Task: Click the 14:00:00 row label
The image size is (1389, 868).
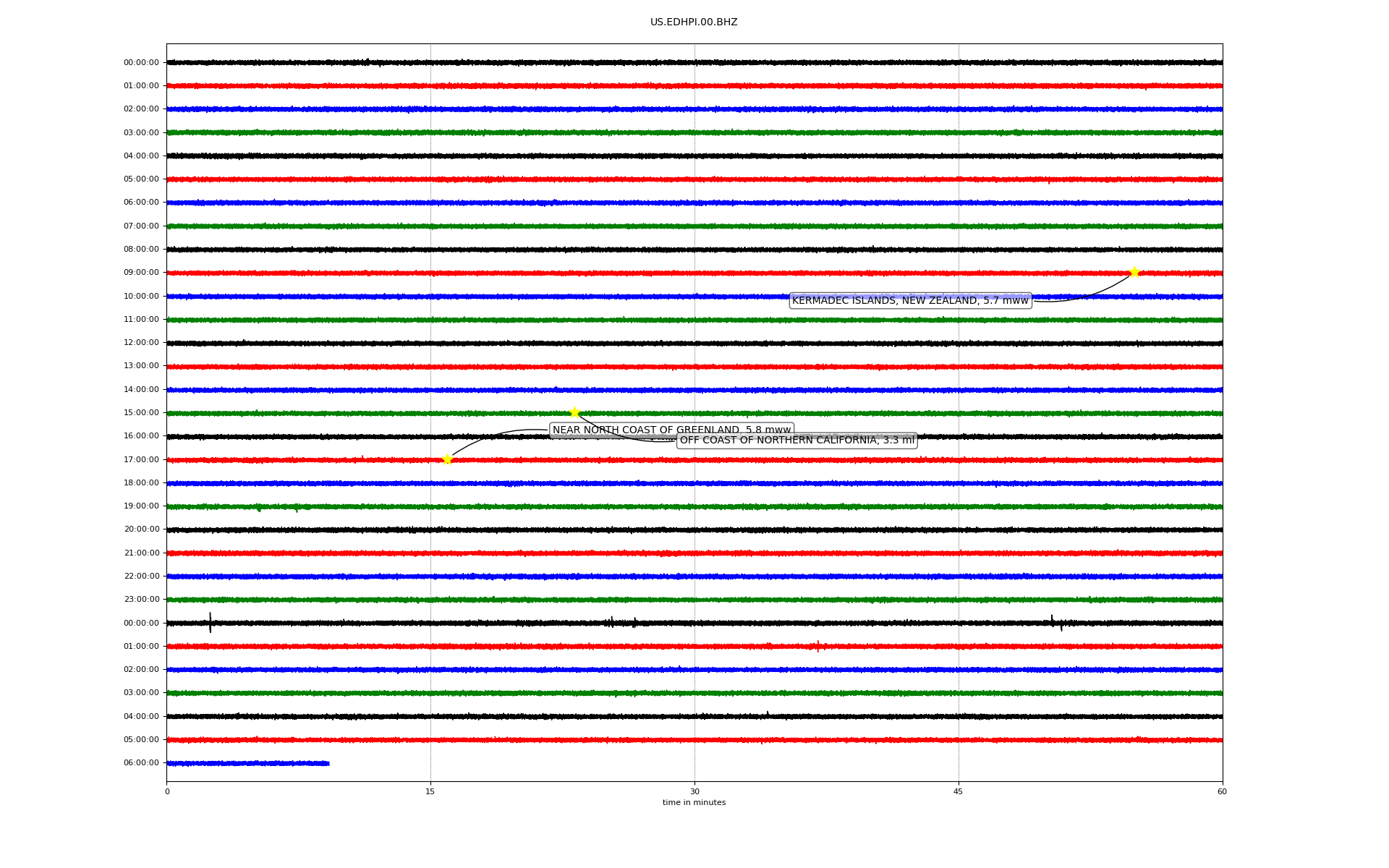Action: point(141,389)
